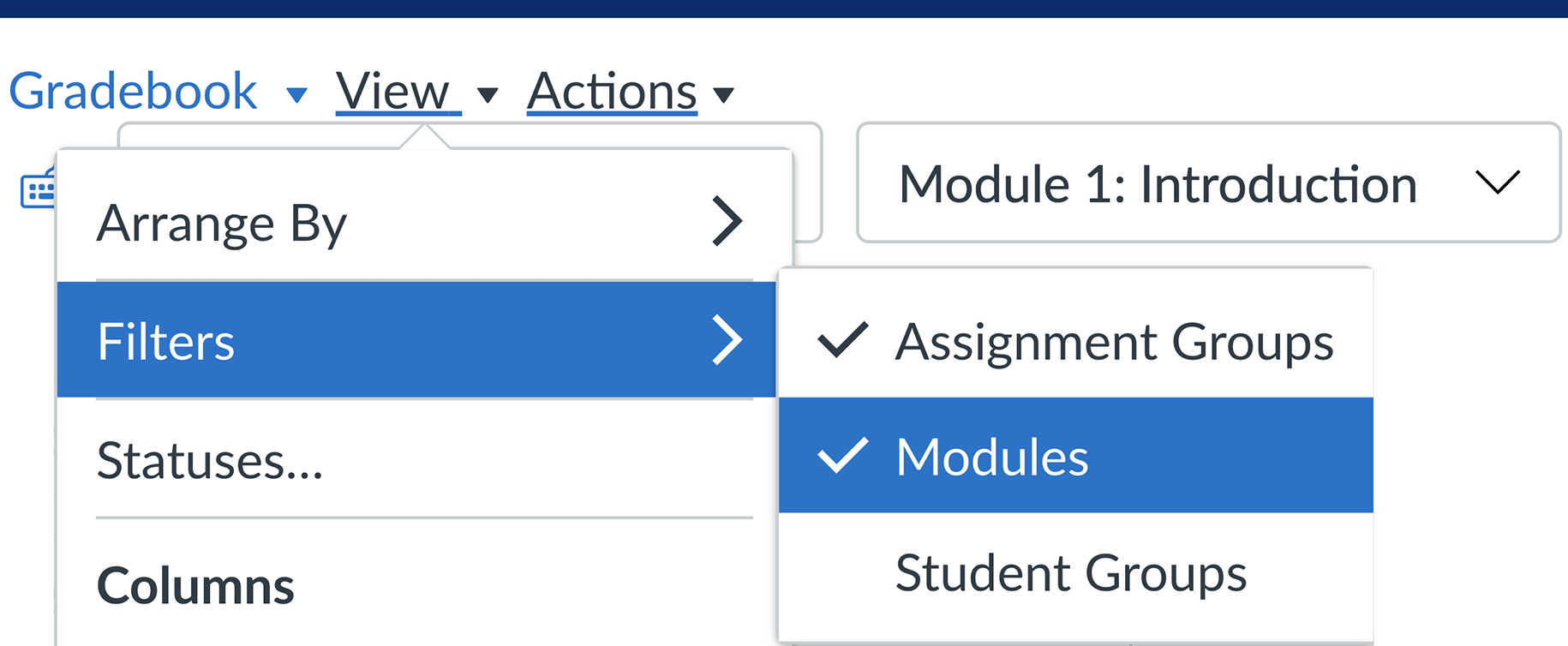
Task: Click the Modules checkmark icon
Action: (x=843, y=456)
